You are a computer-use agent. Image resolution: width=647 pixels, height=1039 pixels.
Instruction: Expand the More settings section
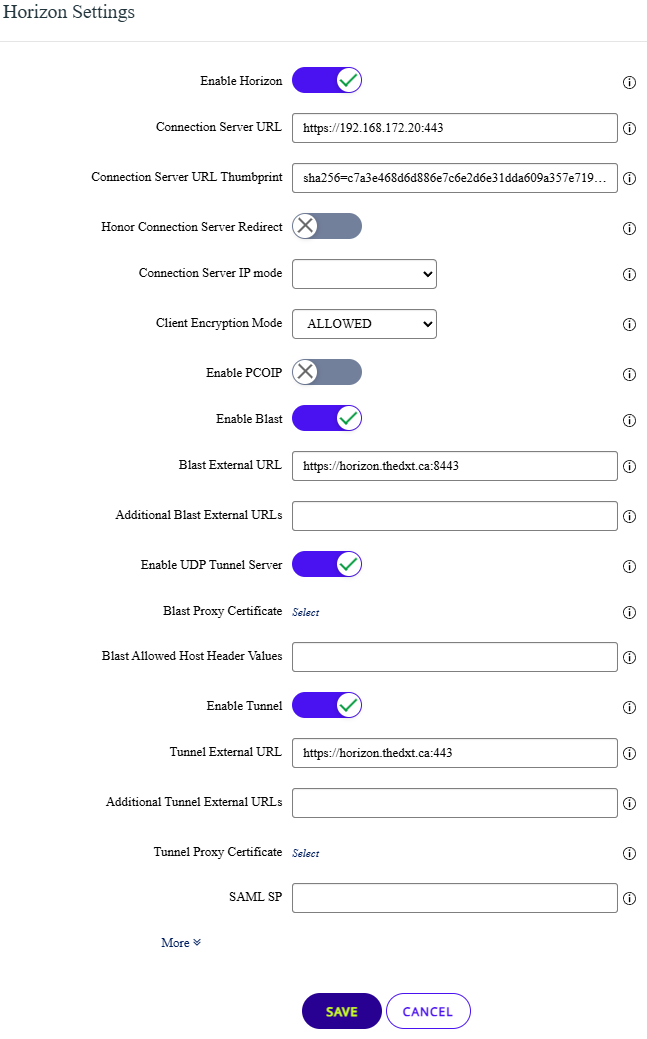point(181,943)
